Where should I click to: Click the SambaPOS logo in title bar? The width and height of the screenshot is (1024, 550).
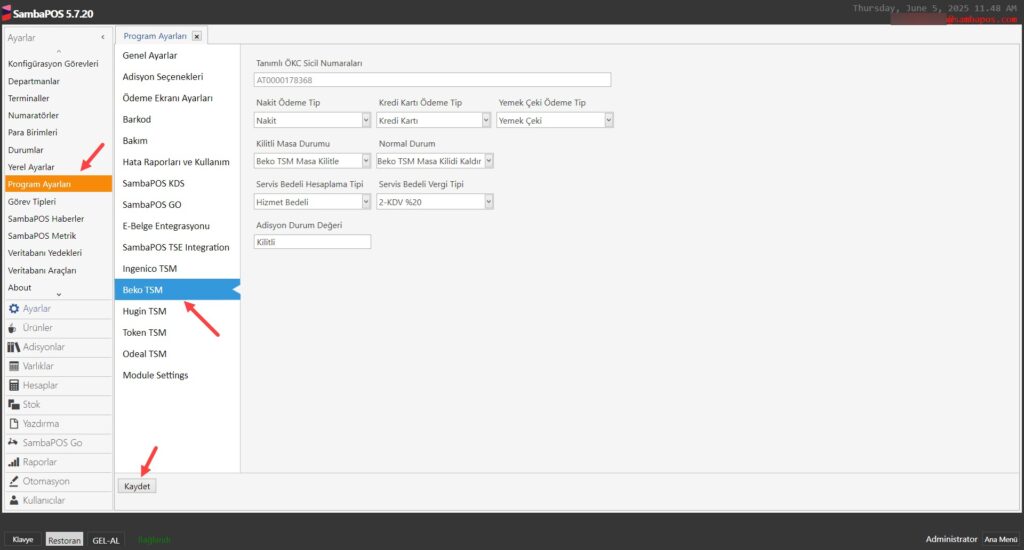click(7, 13)
